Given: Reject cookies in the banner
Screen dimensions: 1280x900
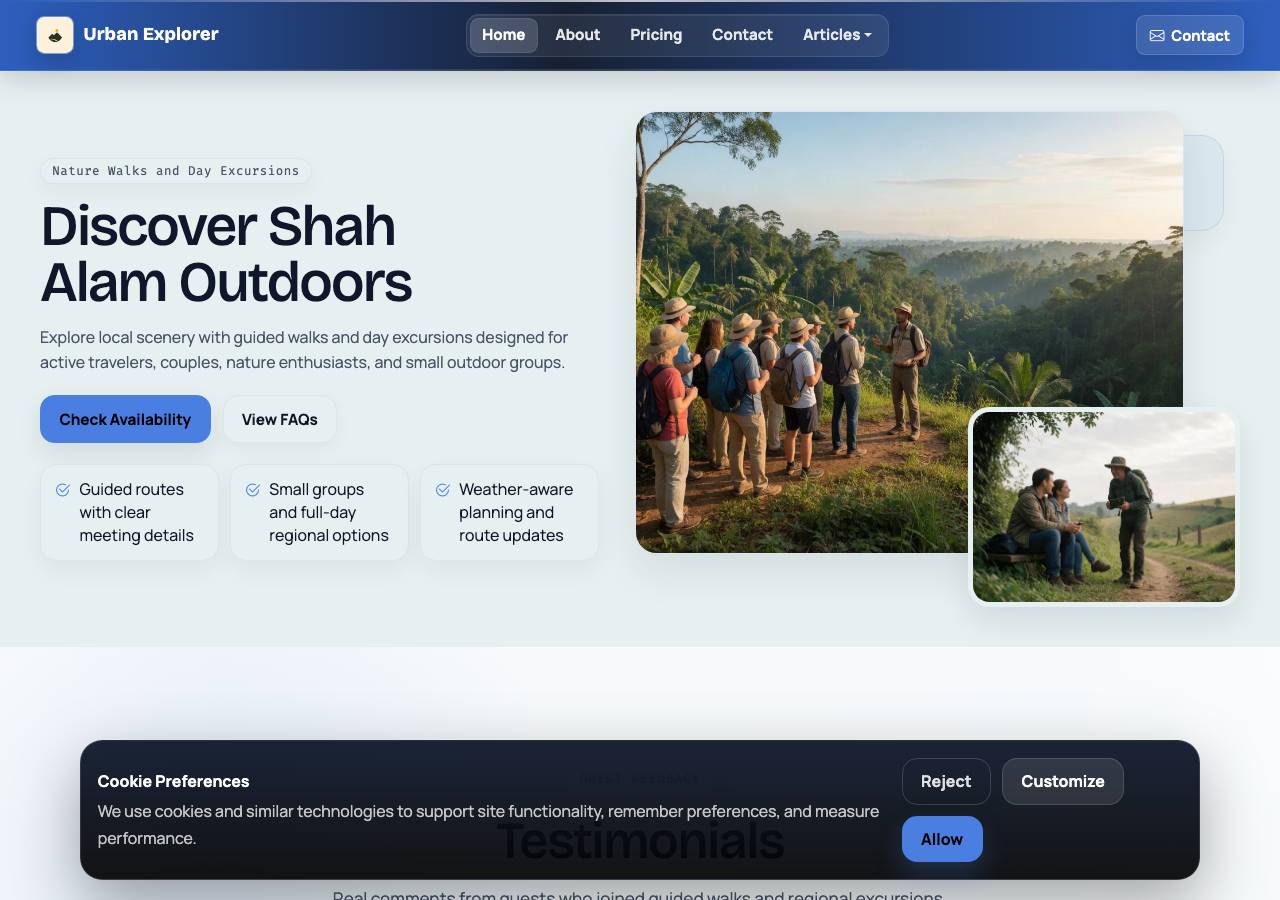Looking at the screenshot, I should pyautogui.click(x=946, y=781).
